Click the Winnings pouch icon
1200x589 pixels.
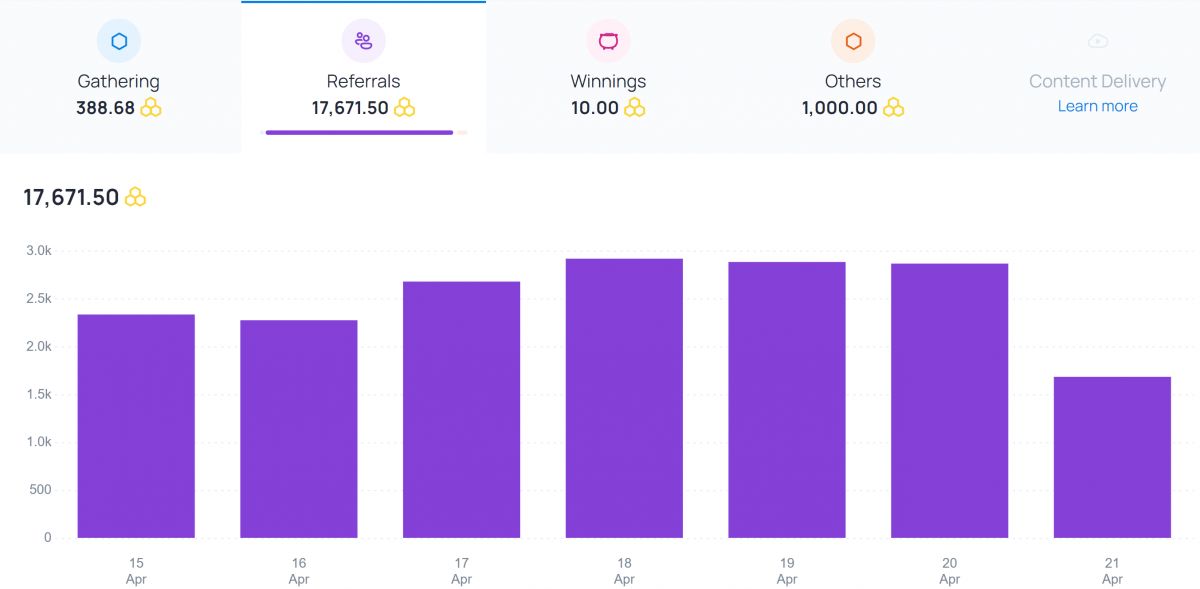[x=608, y=40]
